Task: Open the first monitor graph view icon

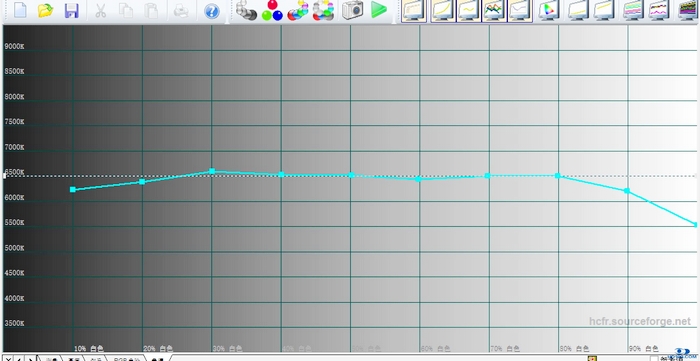Action: point(413,10)
